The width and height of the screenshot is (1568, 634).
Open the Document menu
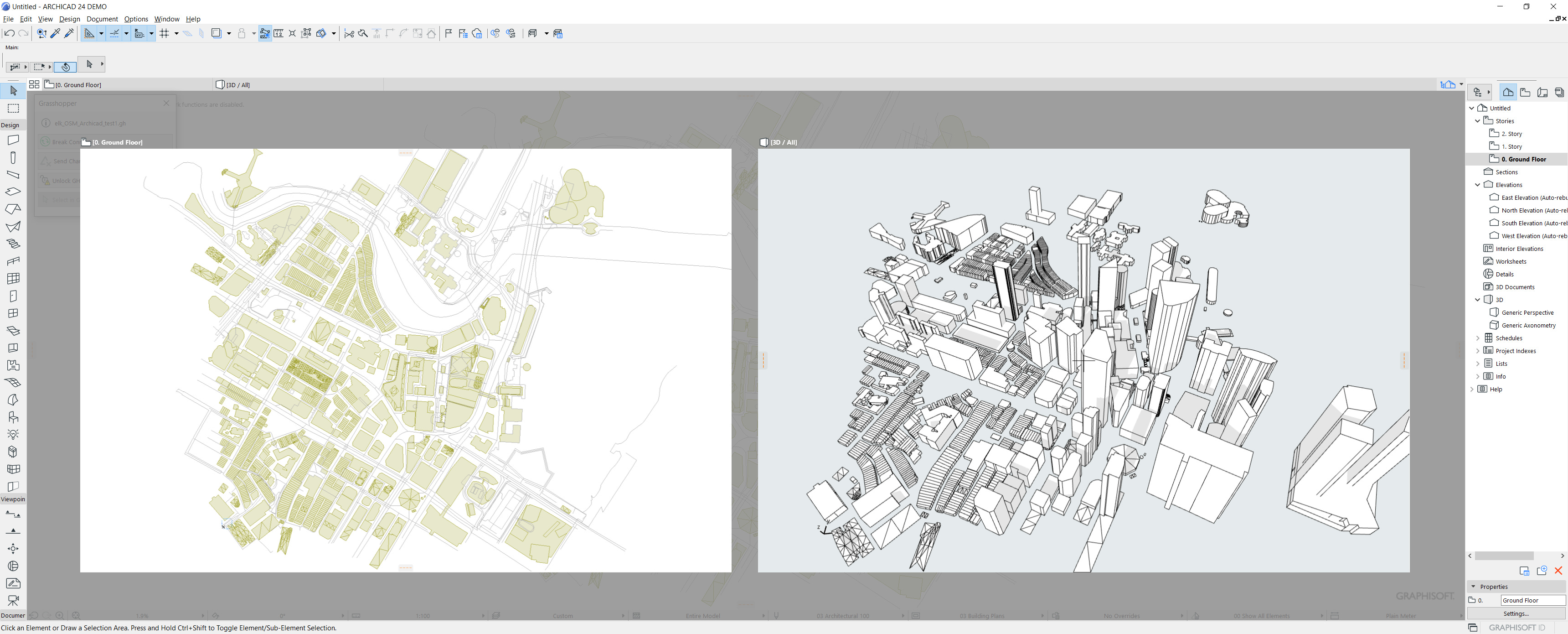[x=102, y=19]
